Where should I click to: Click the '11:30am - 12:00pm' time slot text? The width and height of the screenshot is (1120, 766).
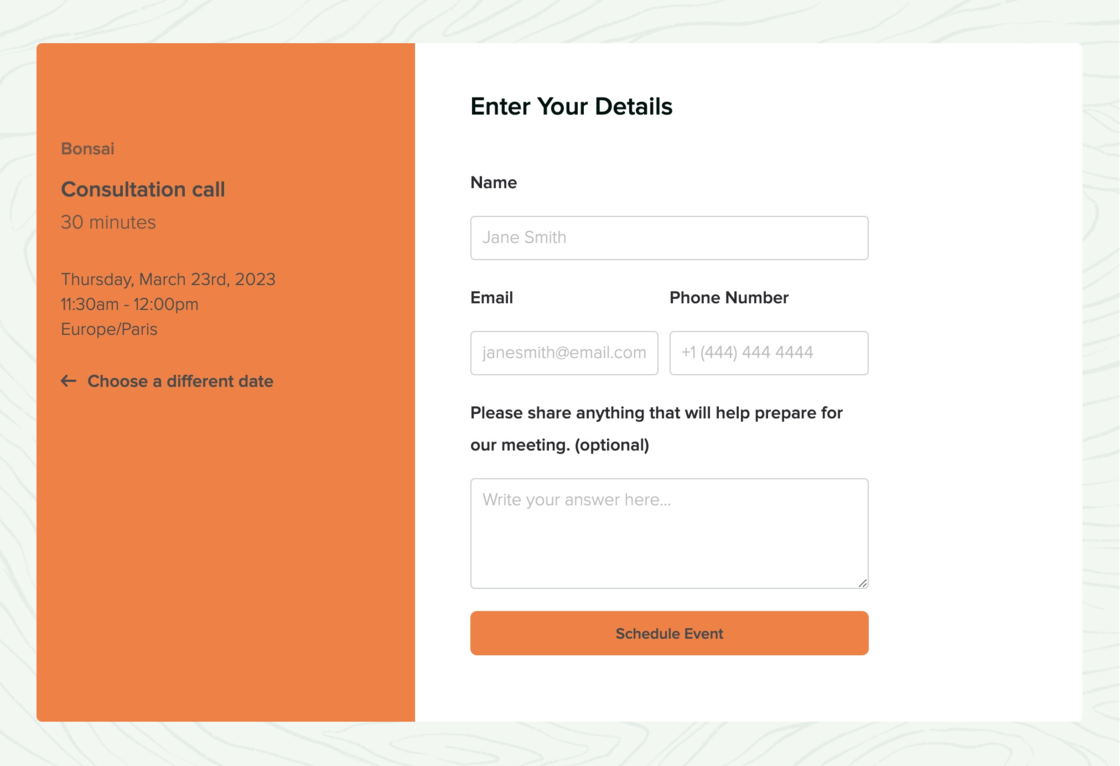point(130,304)
